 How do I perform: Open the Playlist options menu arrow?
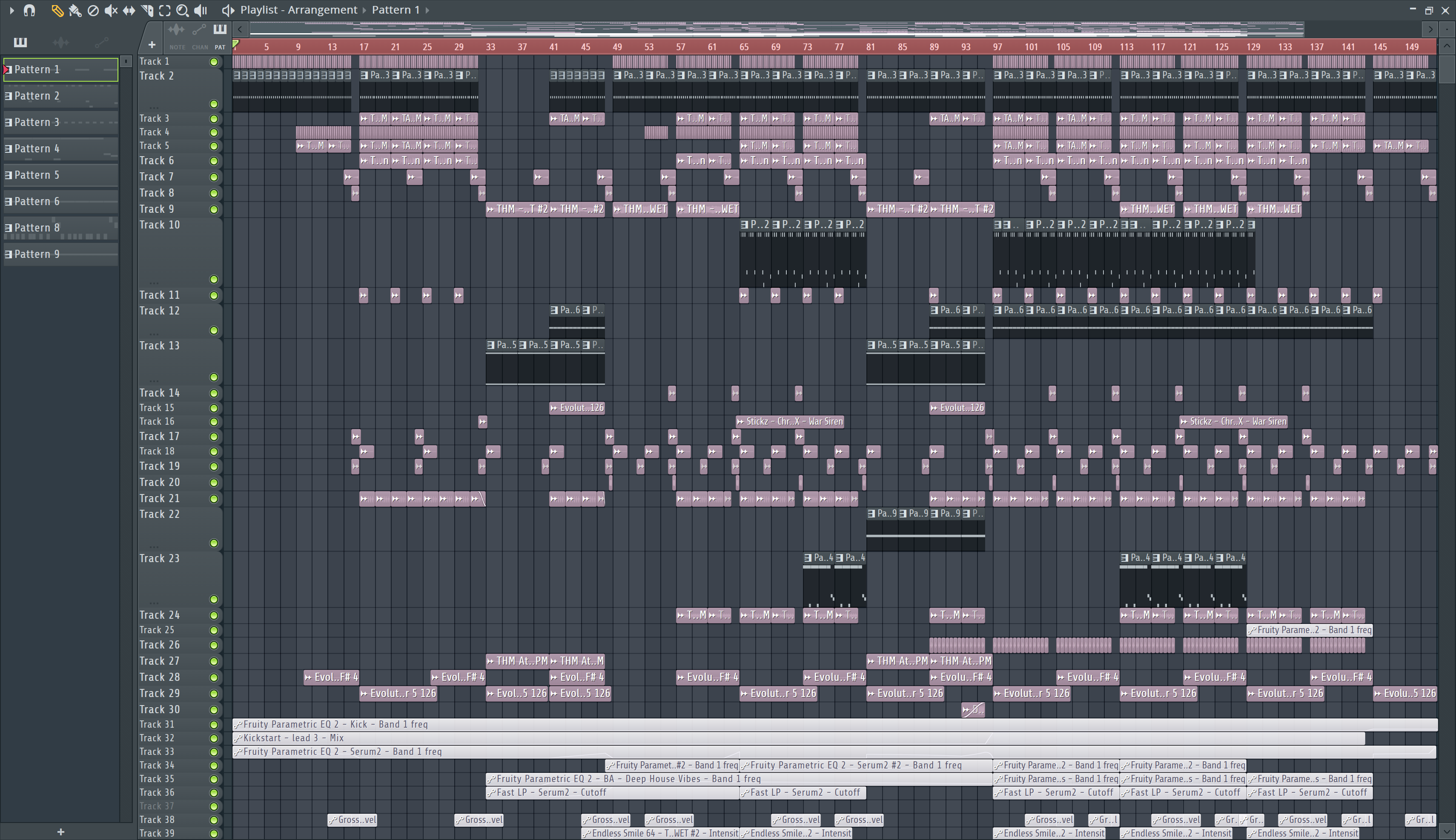(x=11, y=10)
